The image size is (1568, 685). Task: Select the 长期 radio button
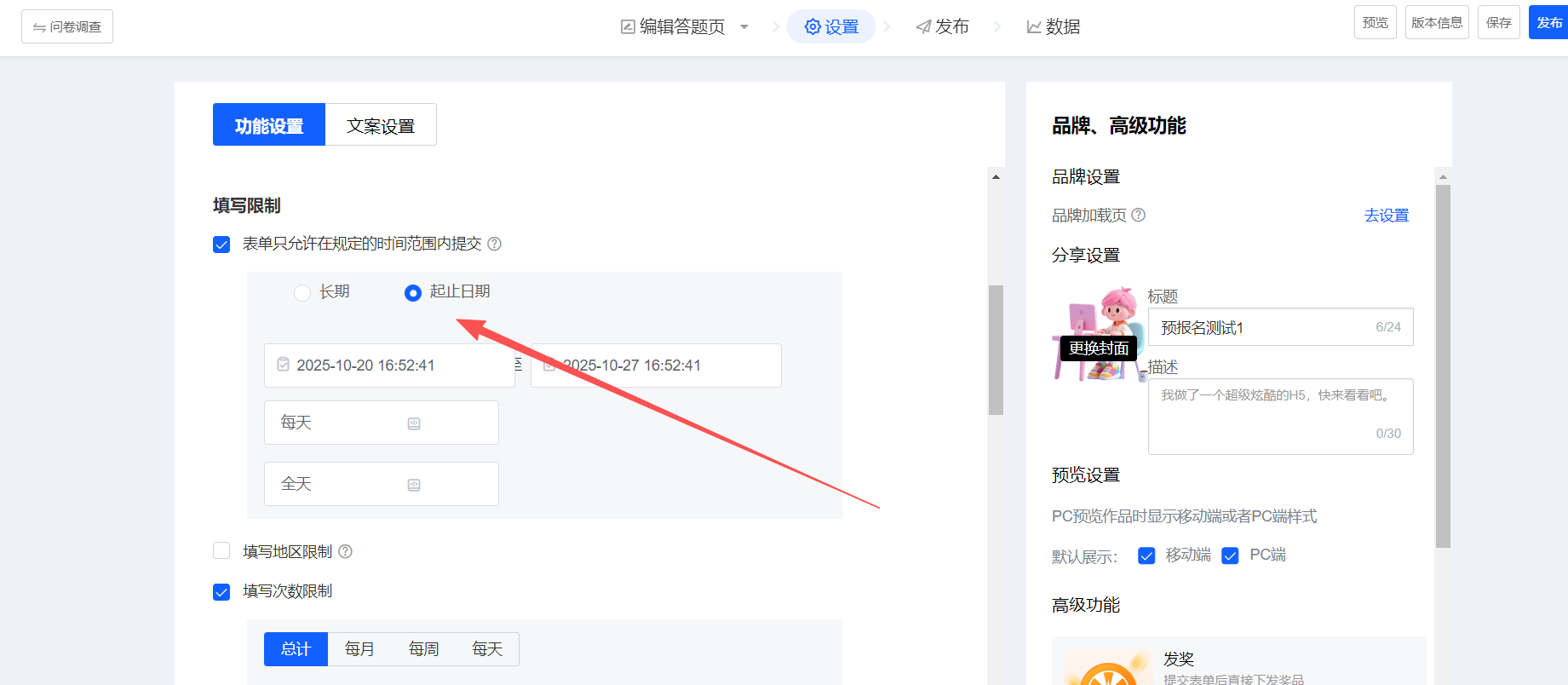coord(302,293)
